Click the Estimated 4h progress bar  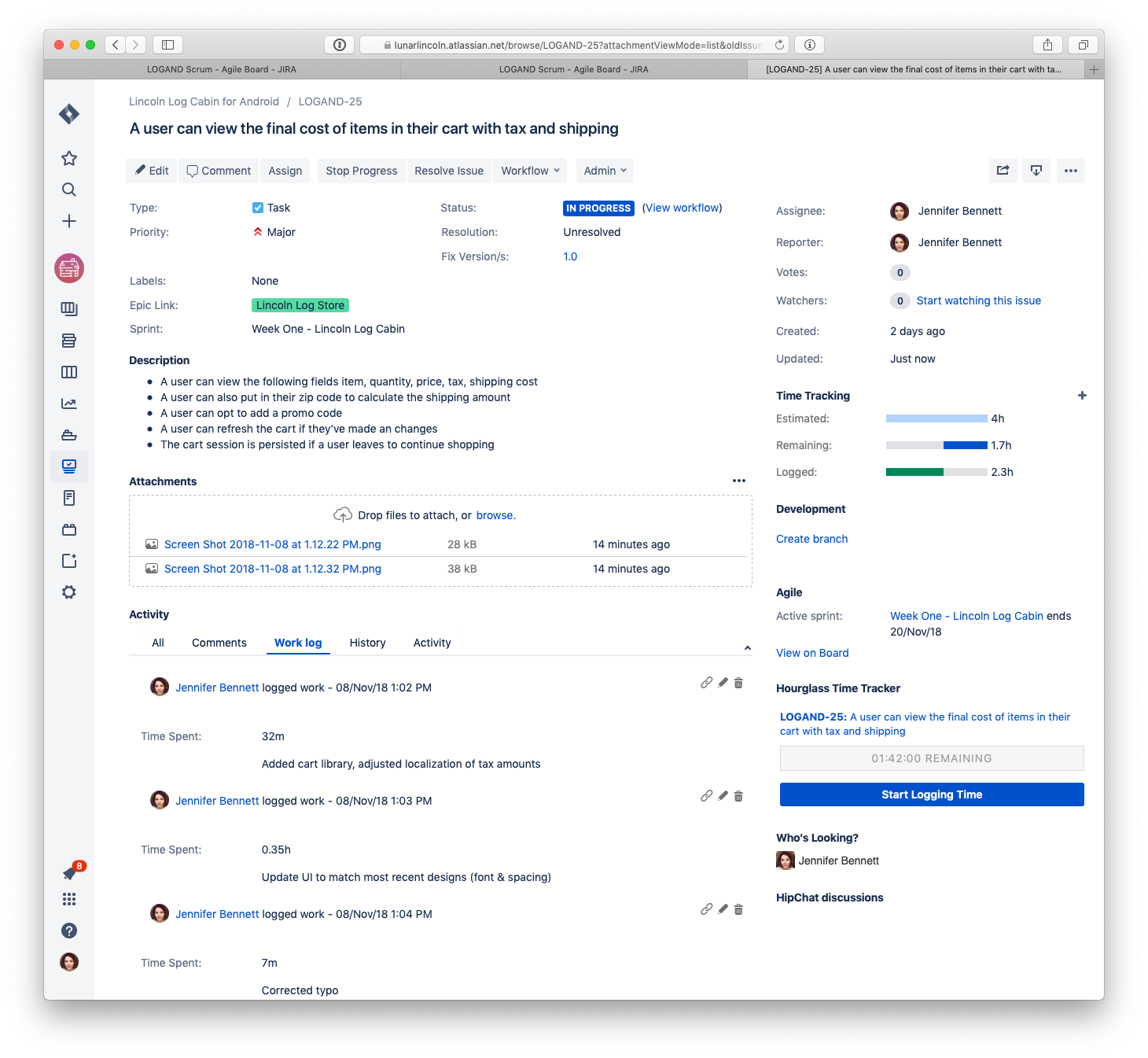[x=936, y=418]
